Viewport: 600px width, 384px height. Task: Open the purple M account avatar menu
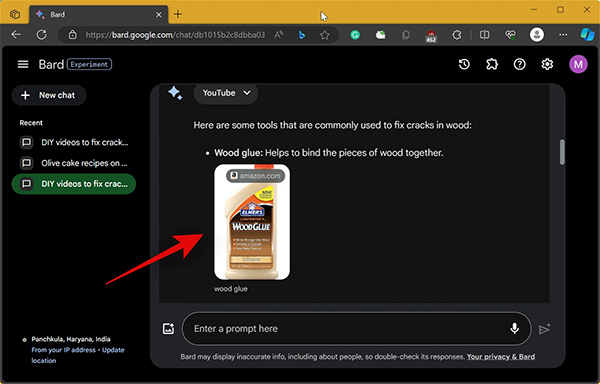(578, 64)
